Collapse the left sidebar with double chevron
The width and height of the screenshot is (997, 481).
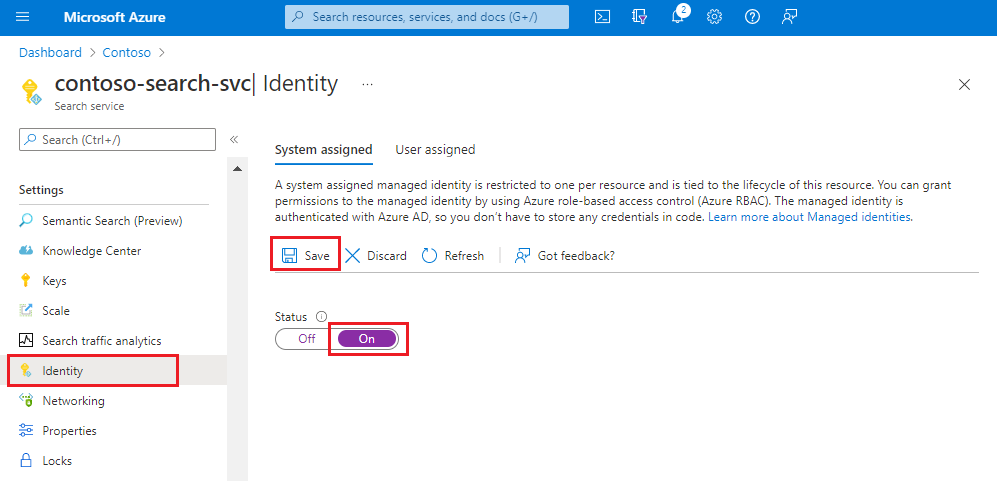coord(234,140)
